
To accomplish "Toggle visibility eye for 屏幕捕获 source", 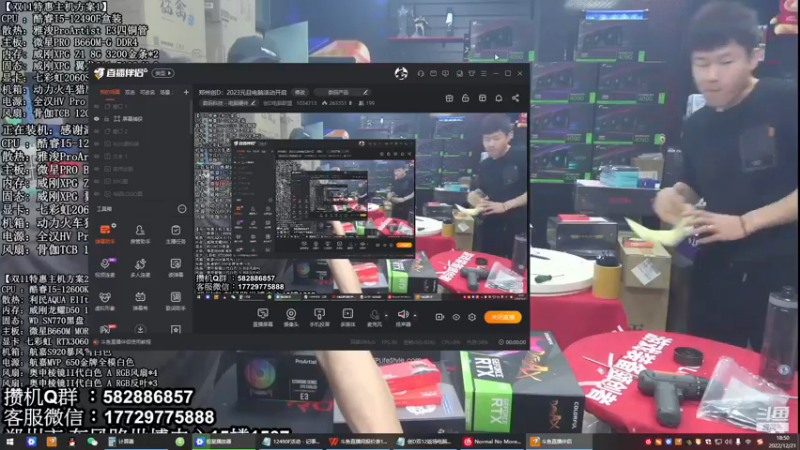I will point(96,119).
